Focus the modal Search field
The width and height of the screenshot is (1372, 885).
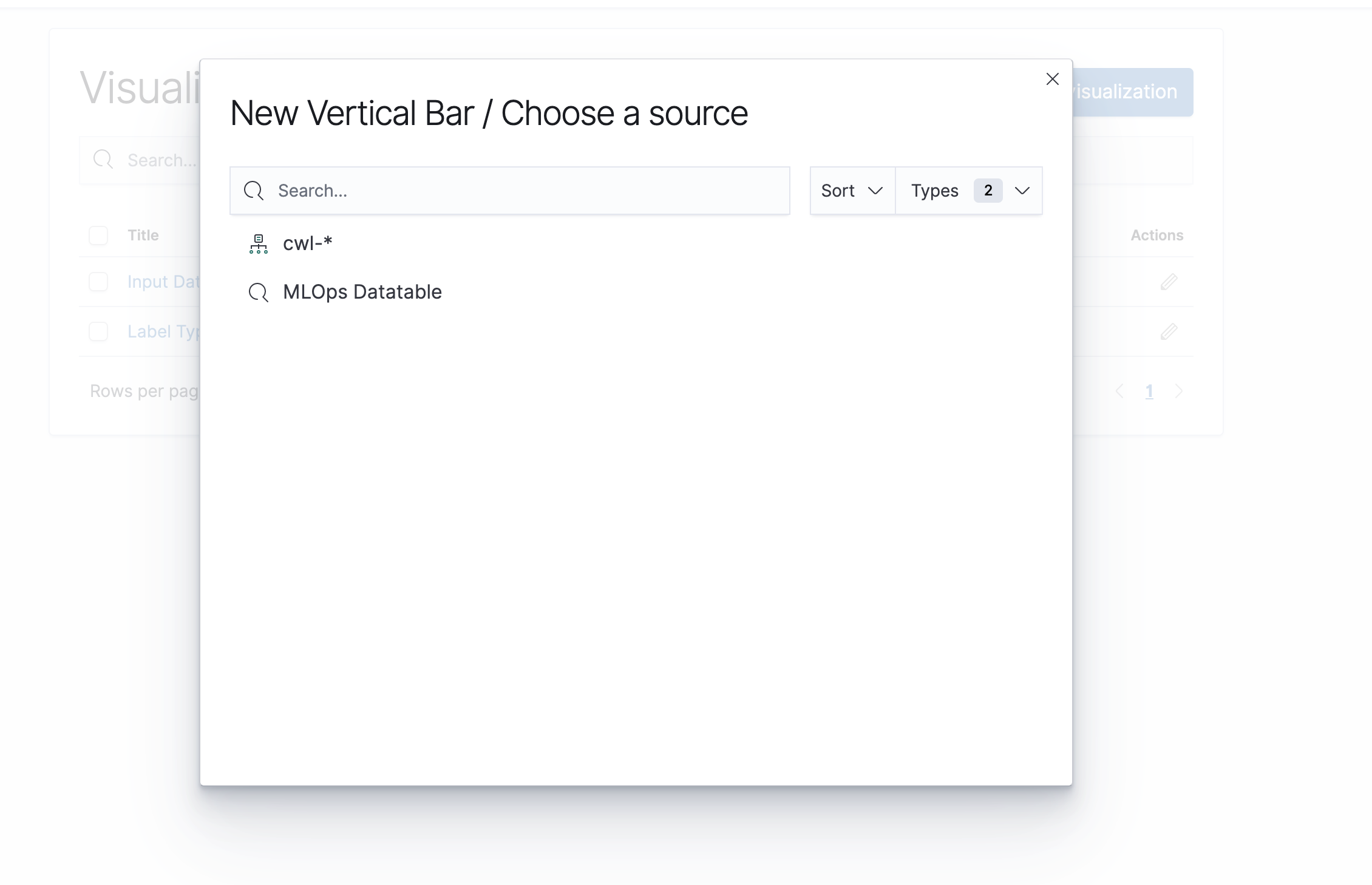coord(509,191)
